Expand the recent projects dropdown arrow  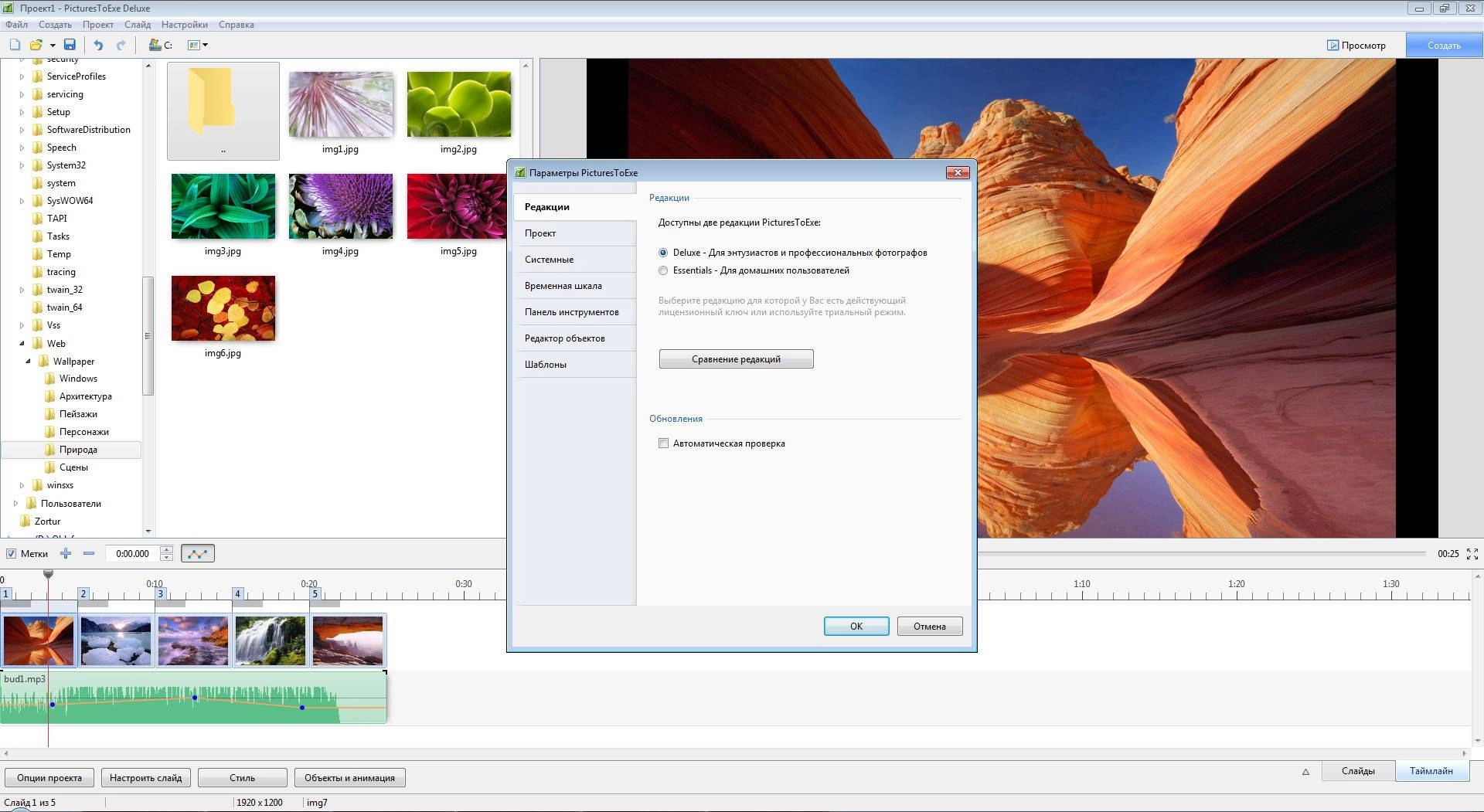pos(53,45)
